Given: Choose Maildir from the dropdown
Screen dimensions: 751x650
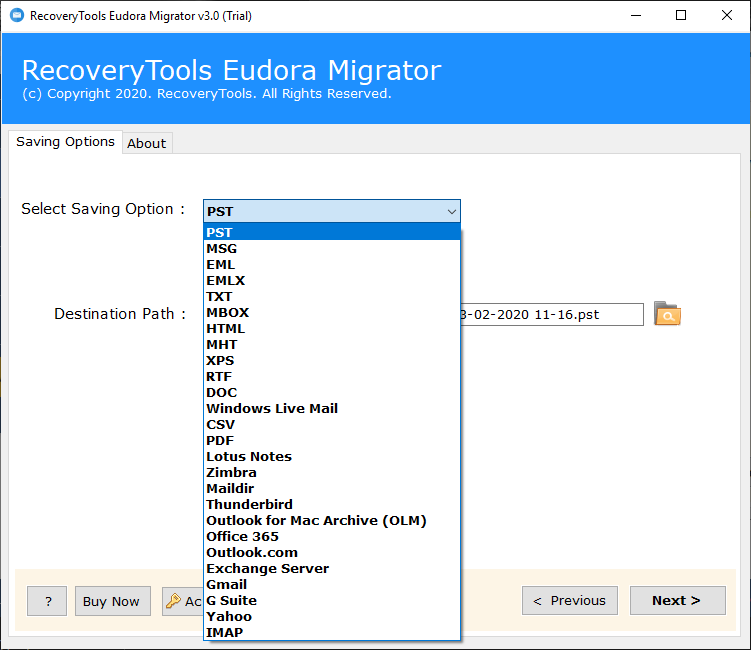Looking at the screenshot, I should tap(331, 488).
